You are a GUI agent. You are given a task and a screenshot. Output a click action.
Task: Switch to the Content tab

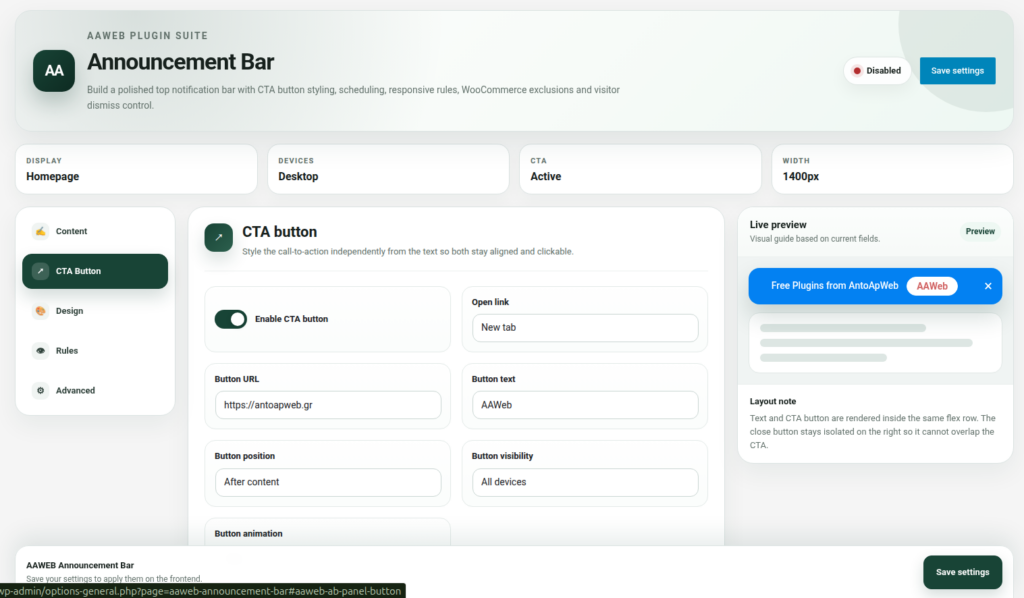95,231
